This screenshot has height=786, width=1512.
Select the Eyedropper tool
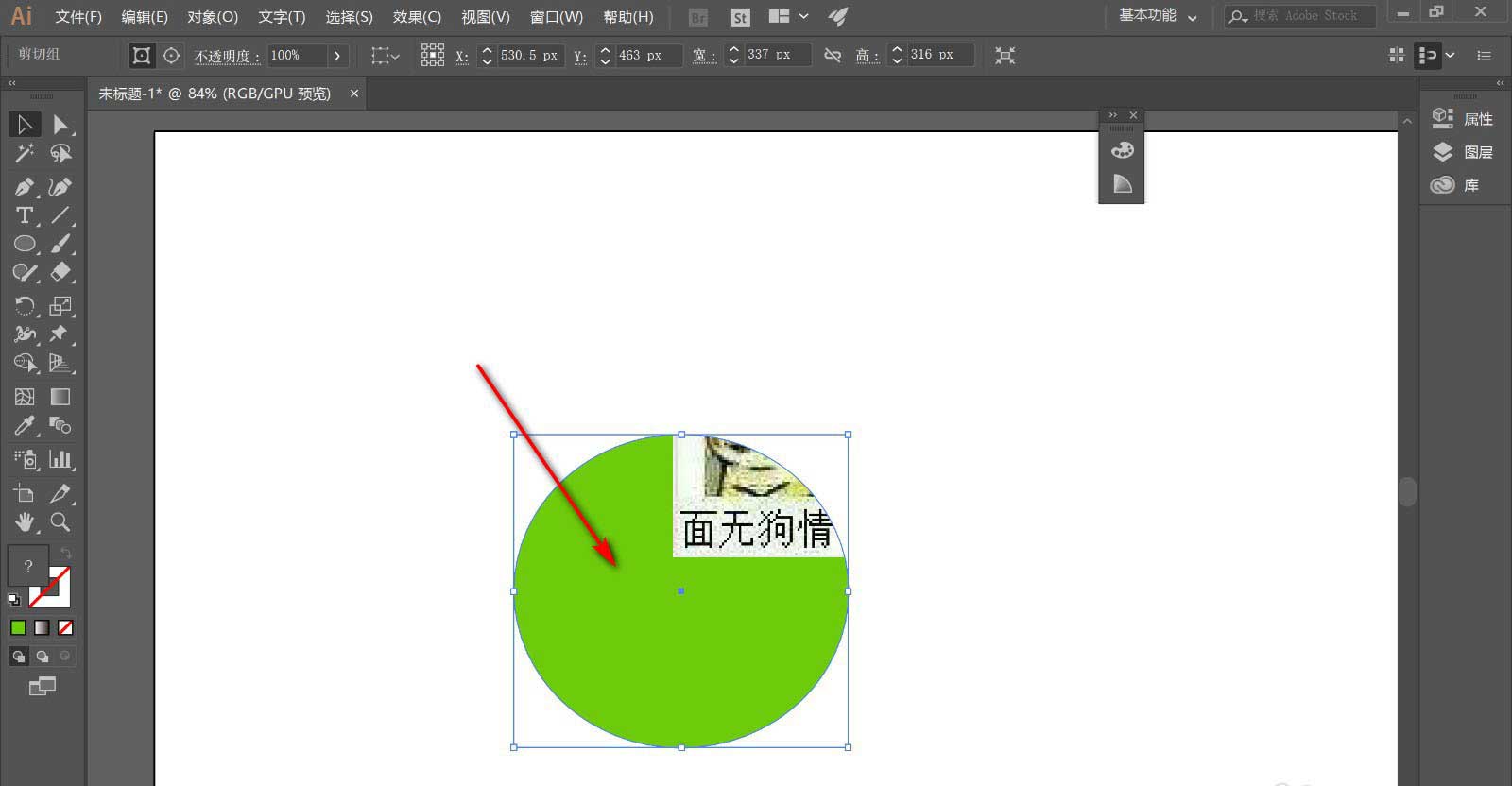[25, 426]
